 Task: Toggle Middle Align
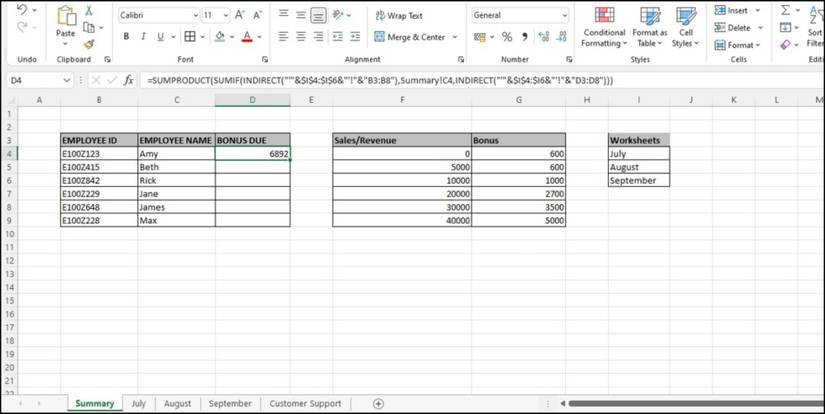pos(301,15)
